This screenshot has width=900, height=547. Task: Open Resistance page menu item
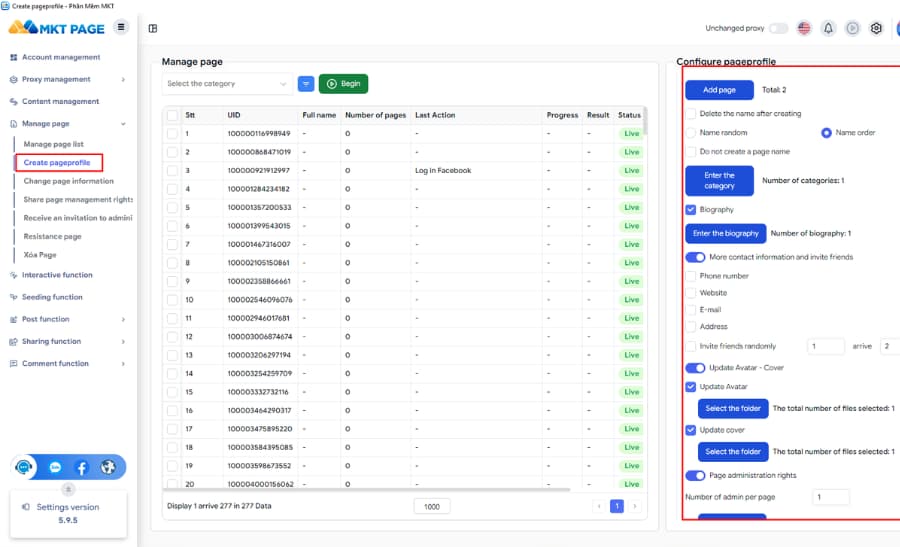pos(52,236)
